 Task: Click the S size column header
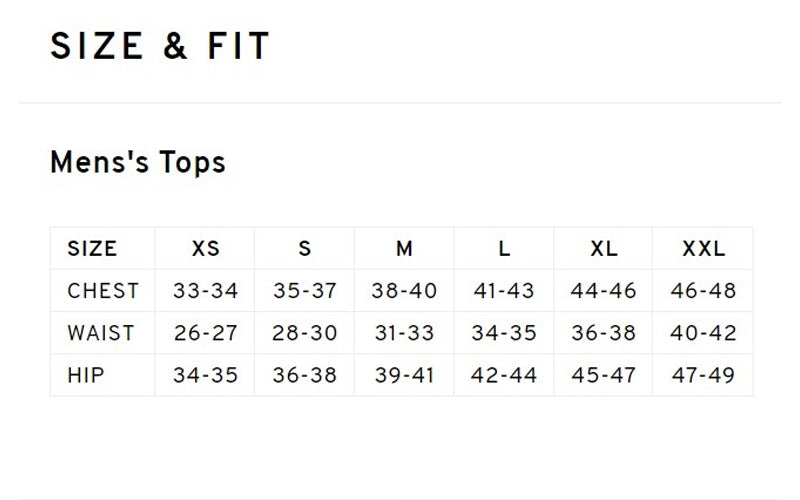(x=305, y=249)
